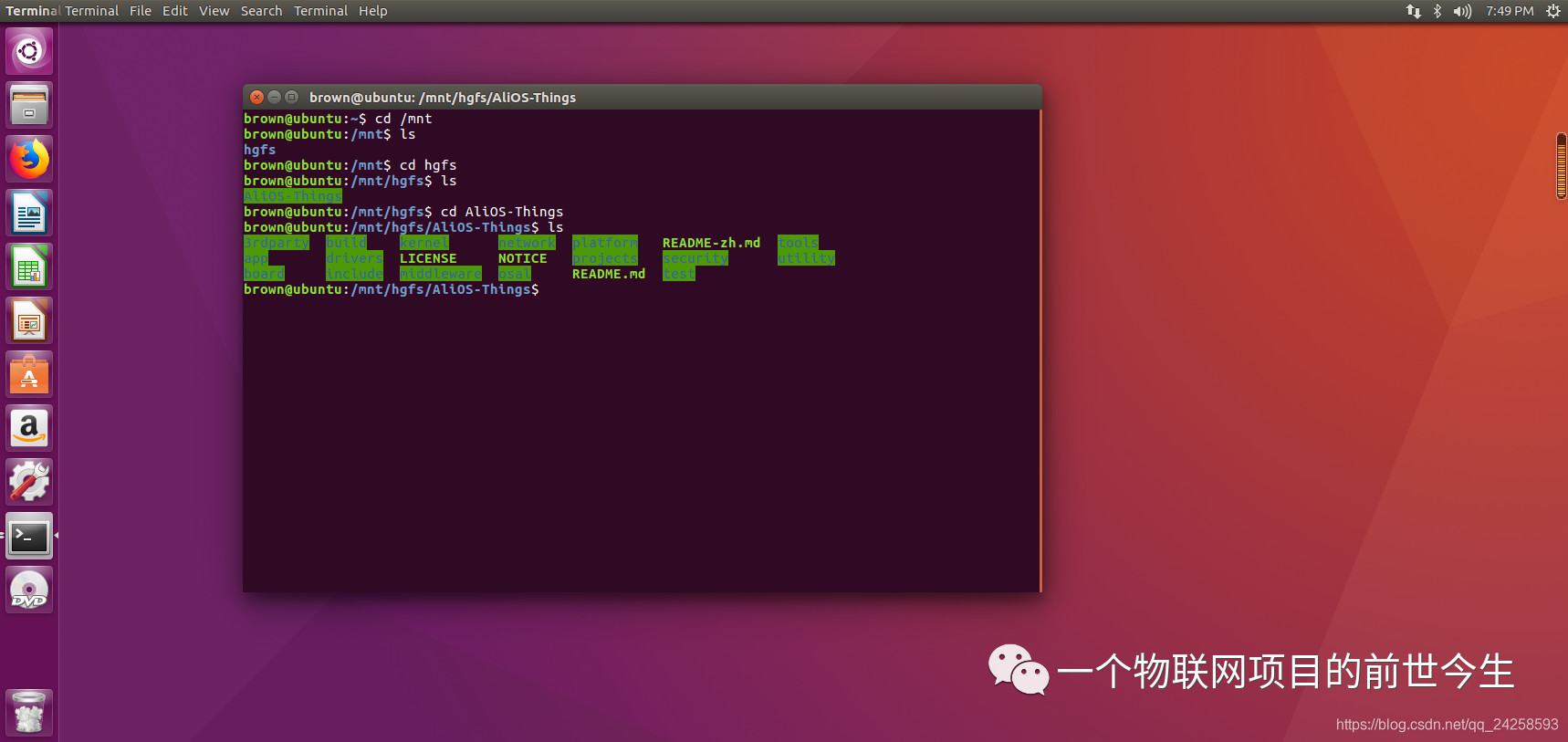Click the last empty prompt line in terminal
Screen dimensions: 1568x742
[392, 289]
